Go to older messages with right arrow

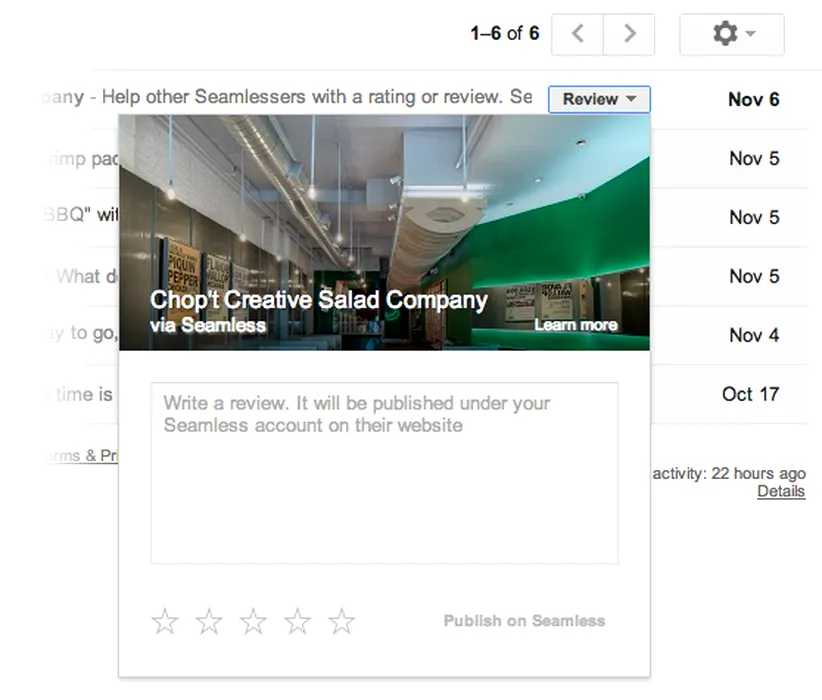[629, 34]
